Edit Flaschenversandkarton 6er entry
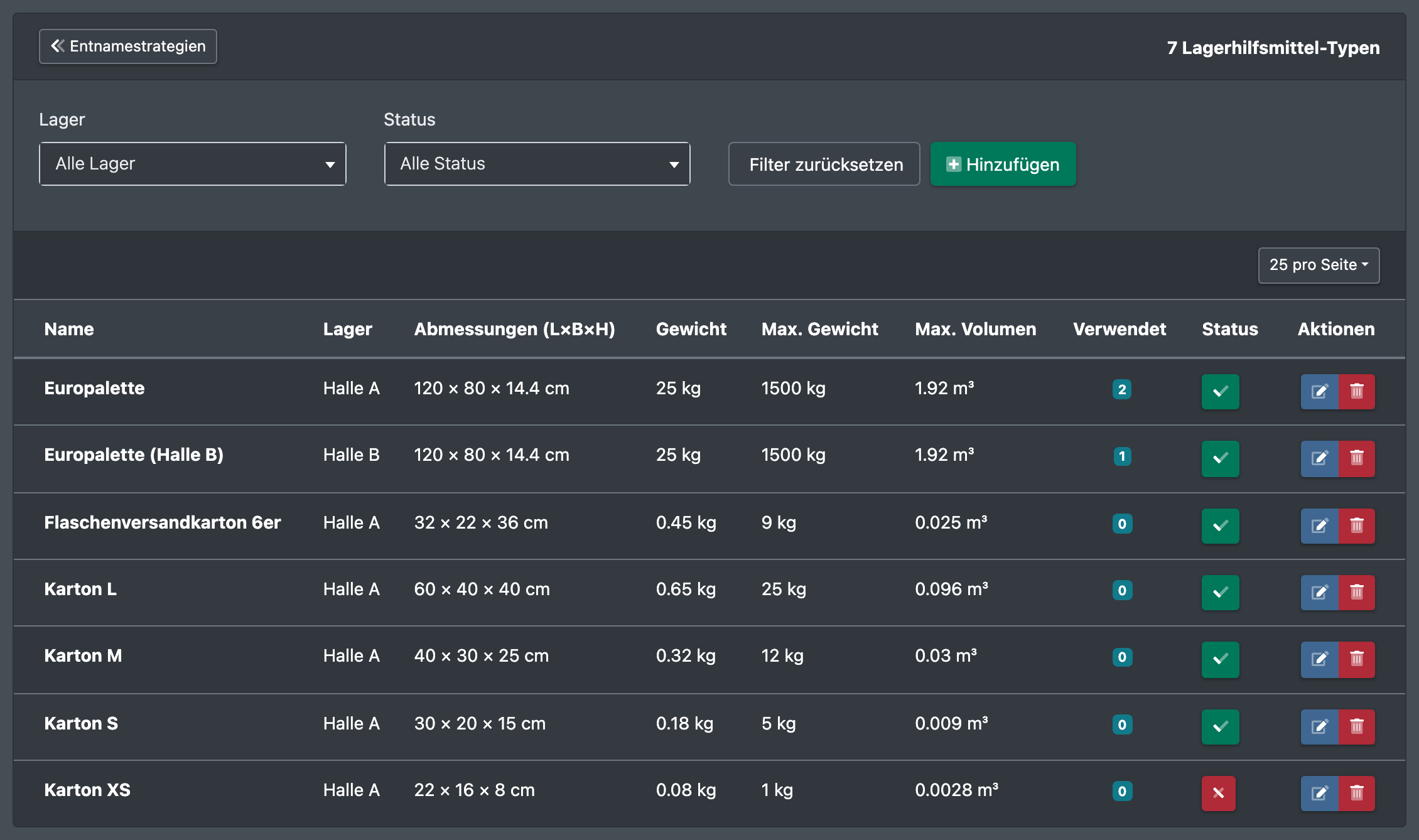The image size is (1419, 840). (x=1320, y=525)
